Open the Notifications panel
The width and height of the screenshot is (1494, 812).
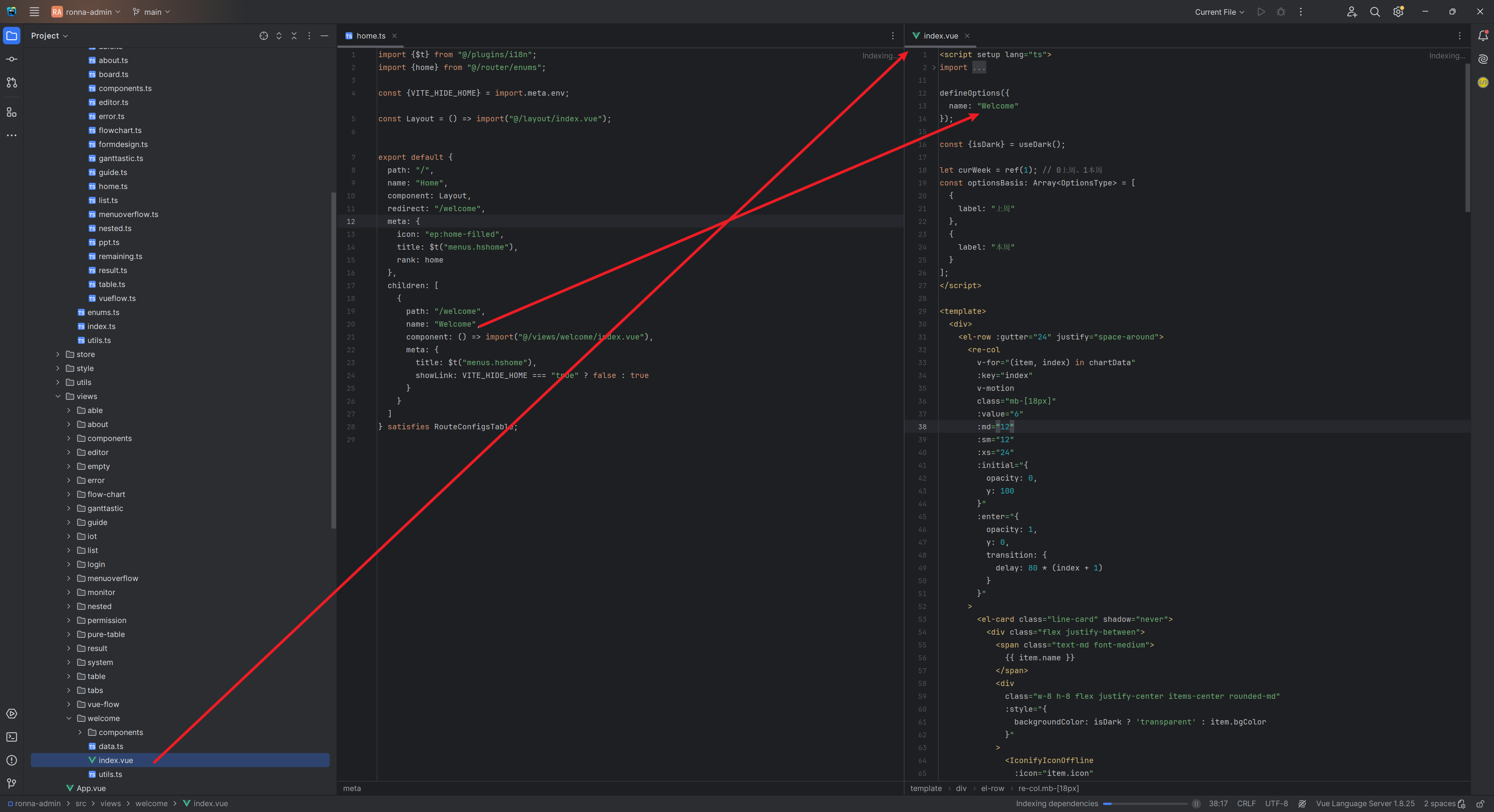coord(1483,36)
